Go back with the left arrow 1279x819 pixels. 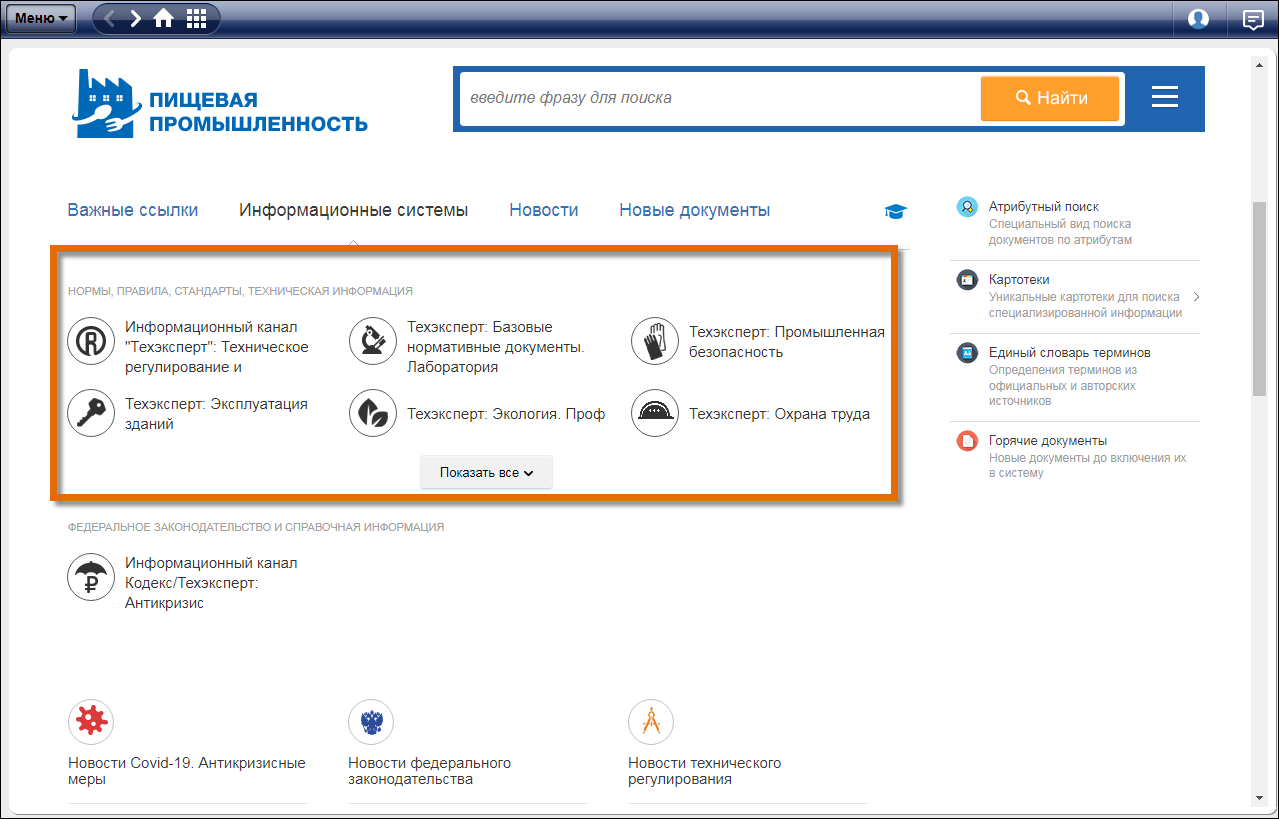110,18
